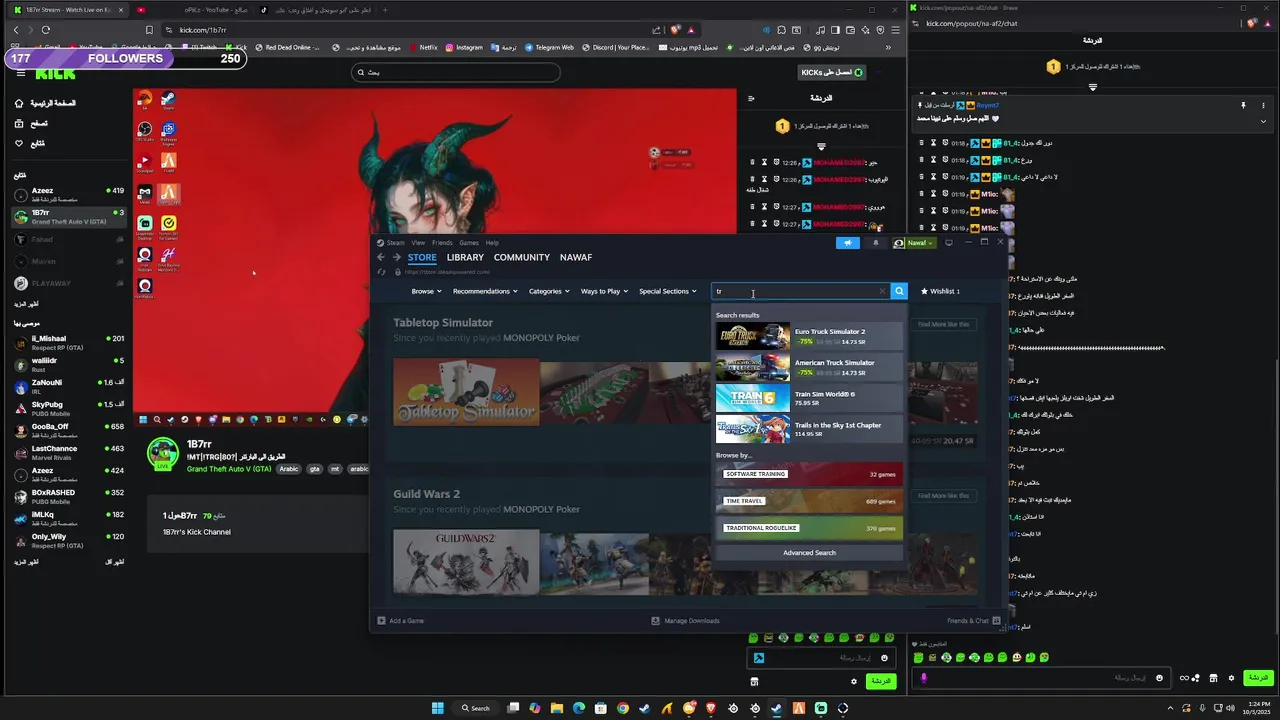Click the green chat send button in popout

pyautogui.click(x=1257, y=678)
